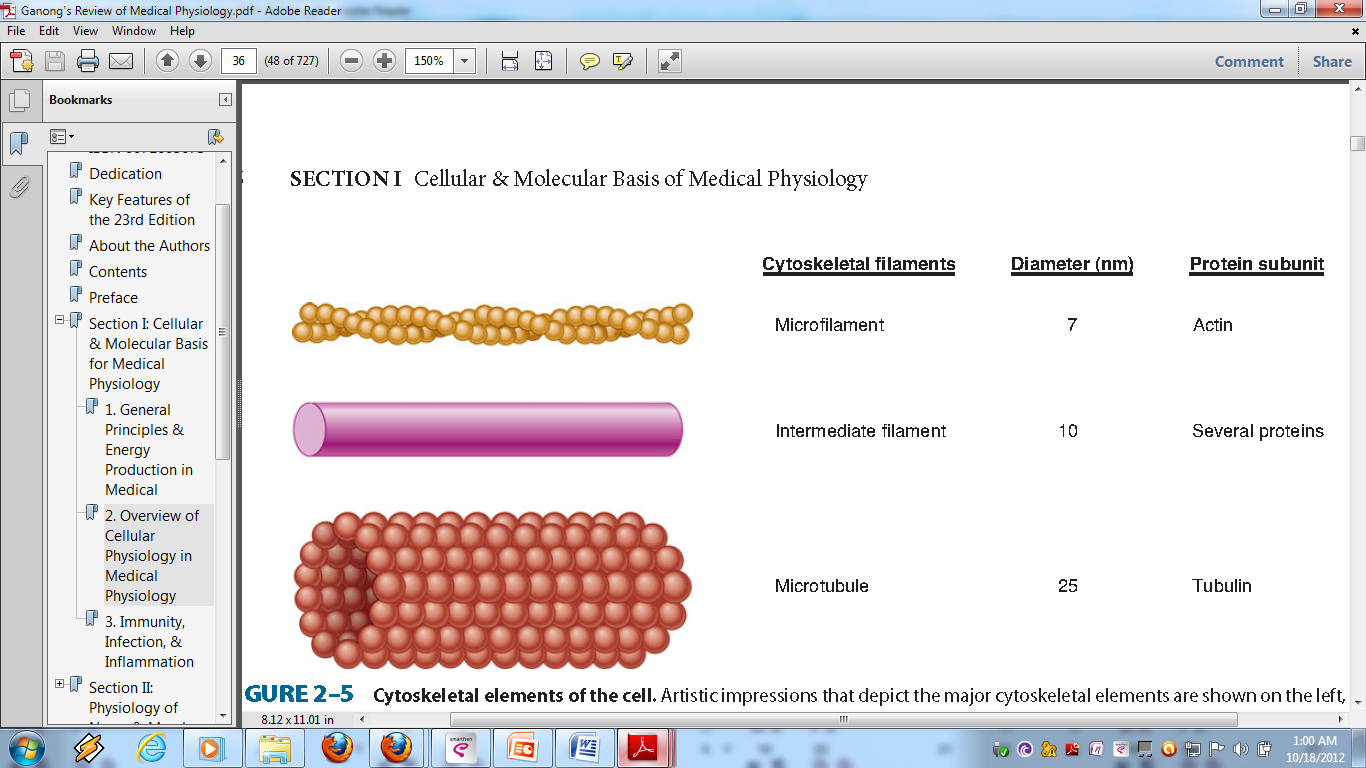The image size is (1366, 768).
Task: Click the Microfilament label in figure
Action: pos(829,325)
